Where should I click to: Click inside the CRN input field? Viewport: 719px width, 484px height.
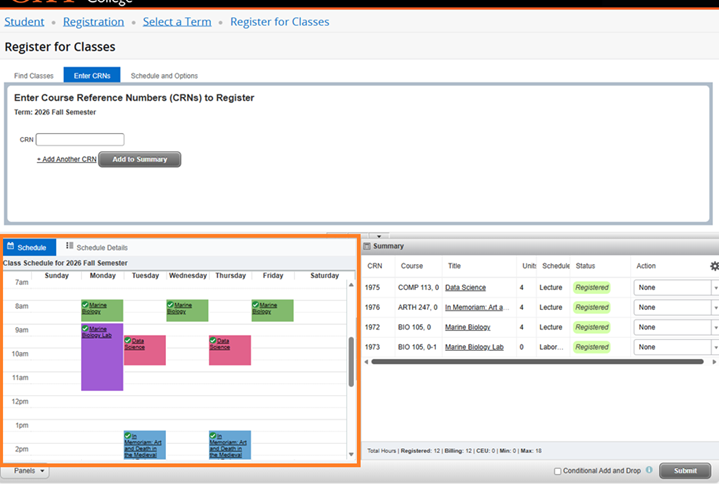pos(80,139)
